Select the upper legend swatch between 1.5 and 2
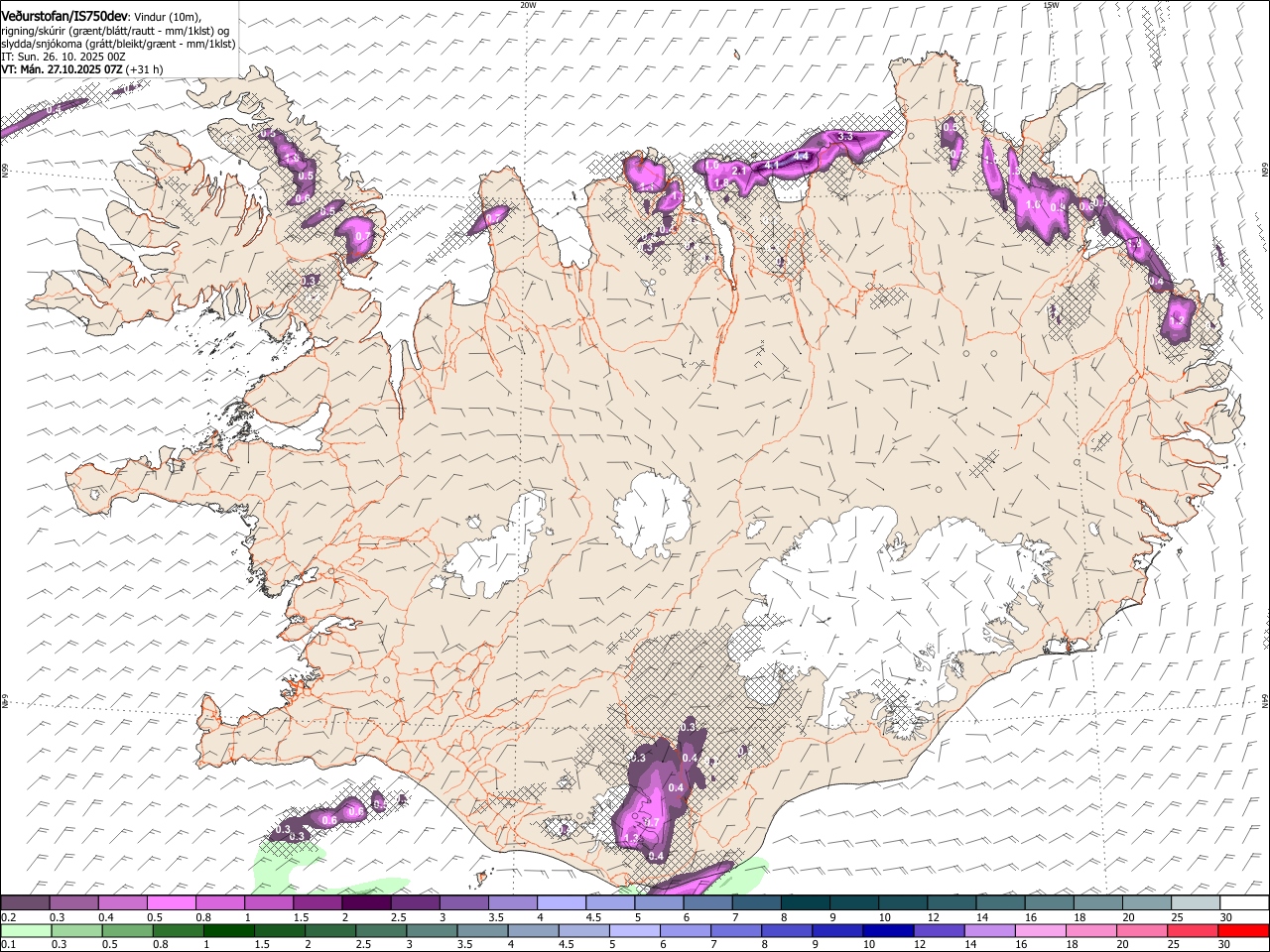Viewport: 1270px width, 952px height. (317, 903)
